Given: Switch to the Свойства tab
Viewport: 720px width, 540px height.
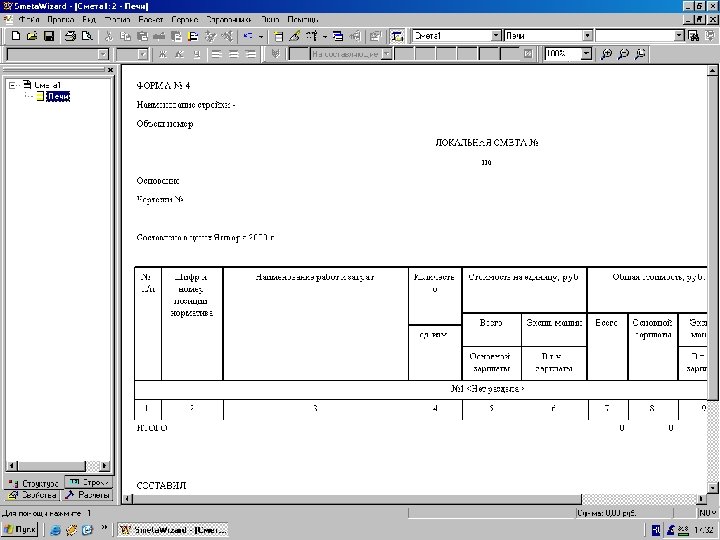Looking at the screenshot, I should point(32,495).
